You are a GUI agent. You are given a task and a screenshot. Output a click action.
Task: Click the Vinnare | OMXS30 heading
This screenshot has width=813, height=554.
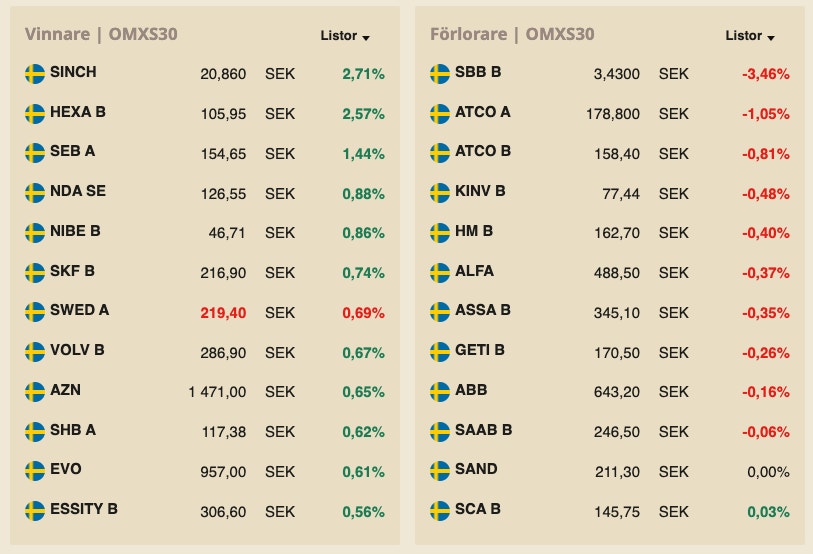tap(101, 34)
